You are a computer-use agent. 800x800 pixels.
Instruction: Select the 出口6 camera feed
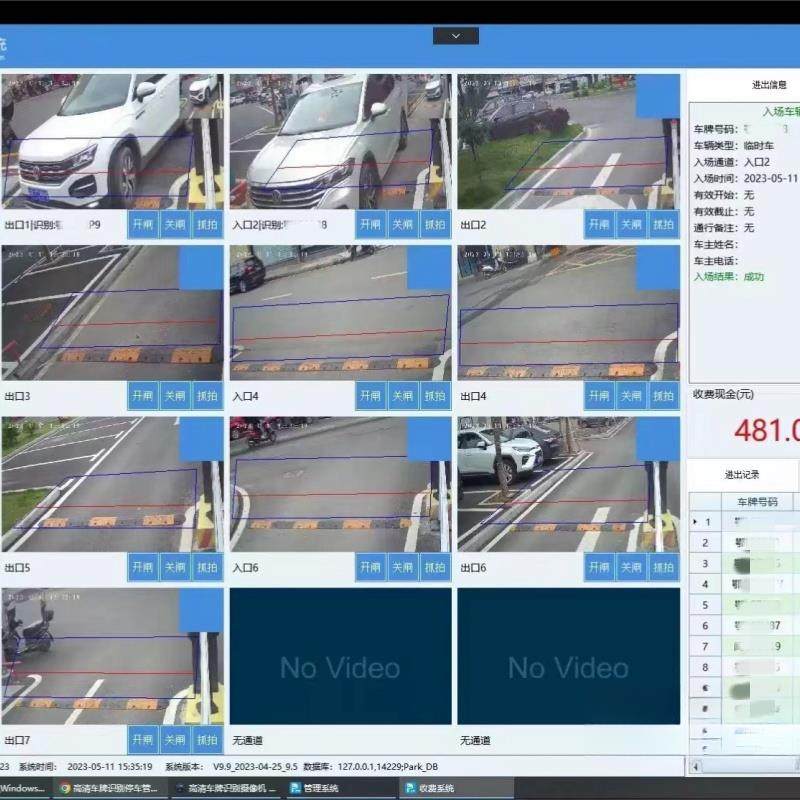568,484
